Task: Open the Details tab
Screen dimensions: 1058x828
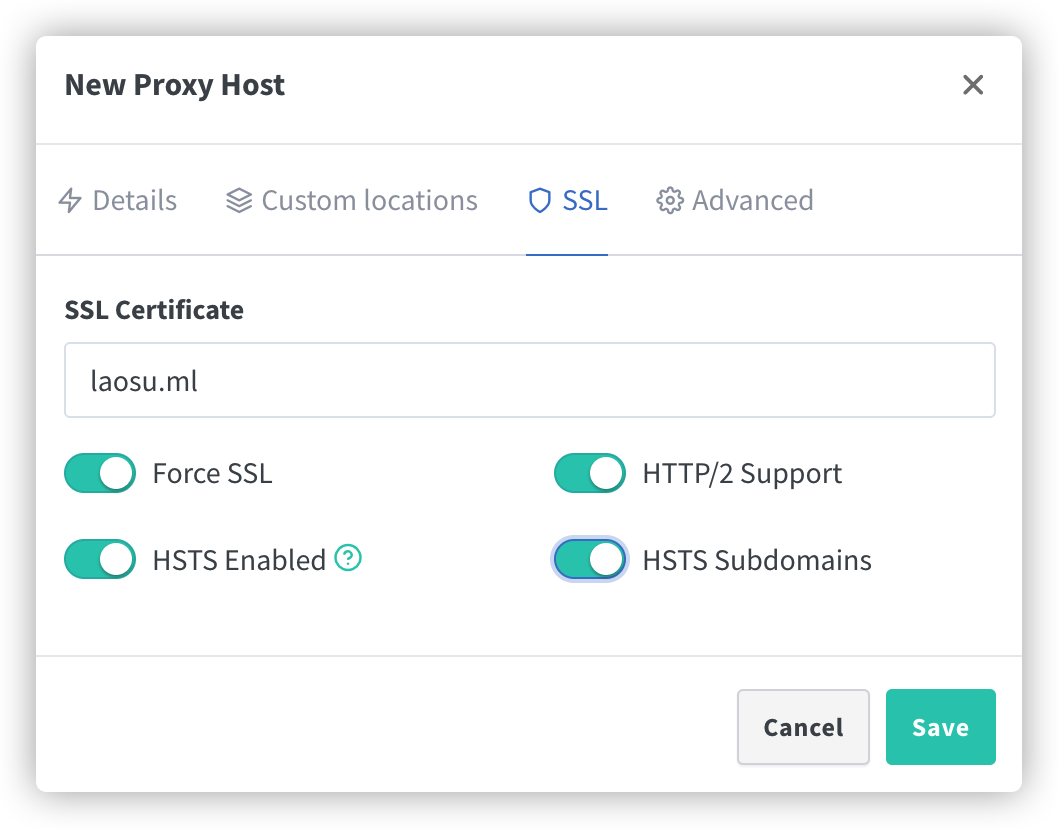Action: coord(118,200)
